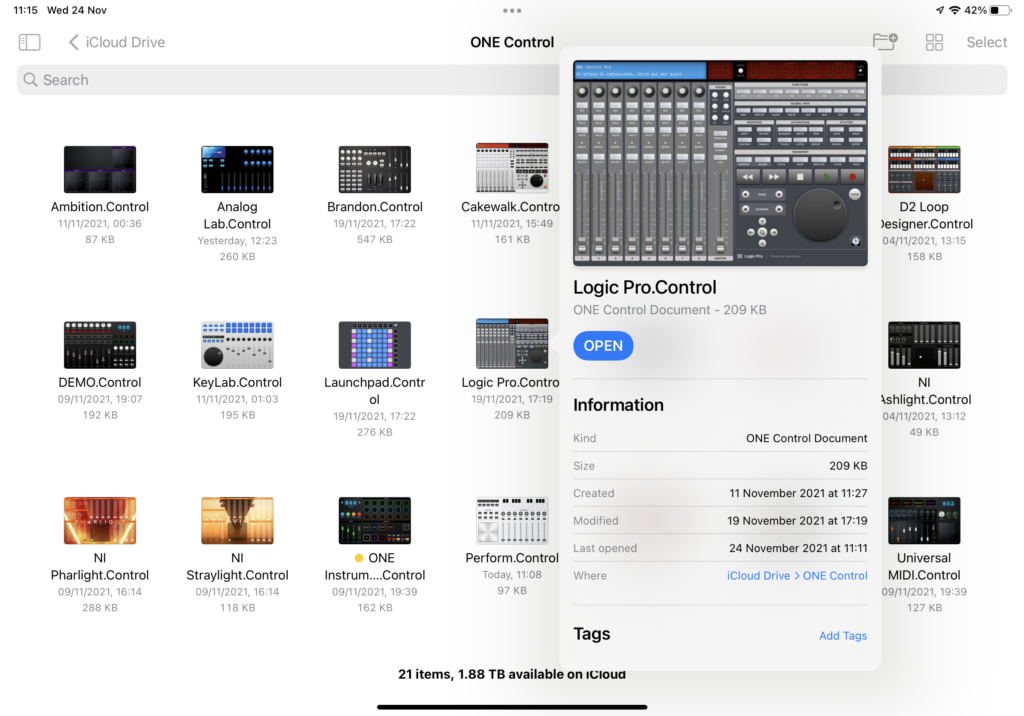The image size is (1024, 716).
Task: Create a new folder using folder-plus icon
Action: [x=884, y=42]
